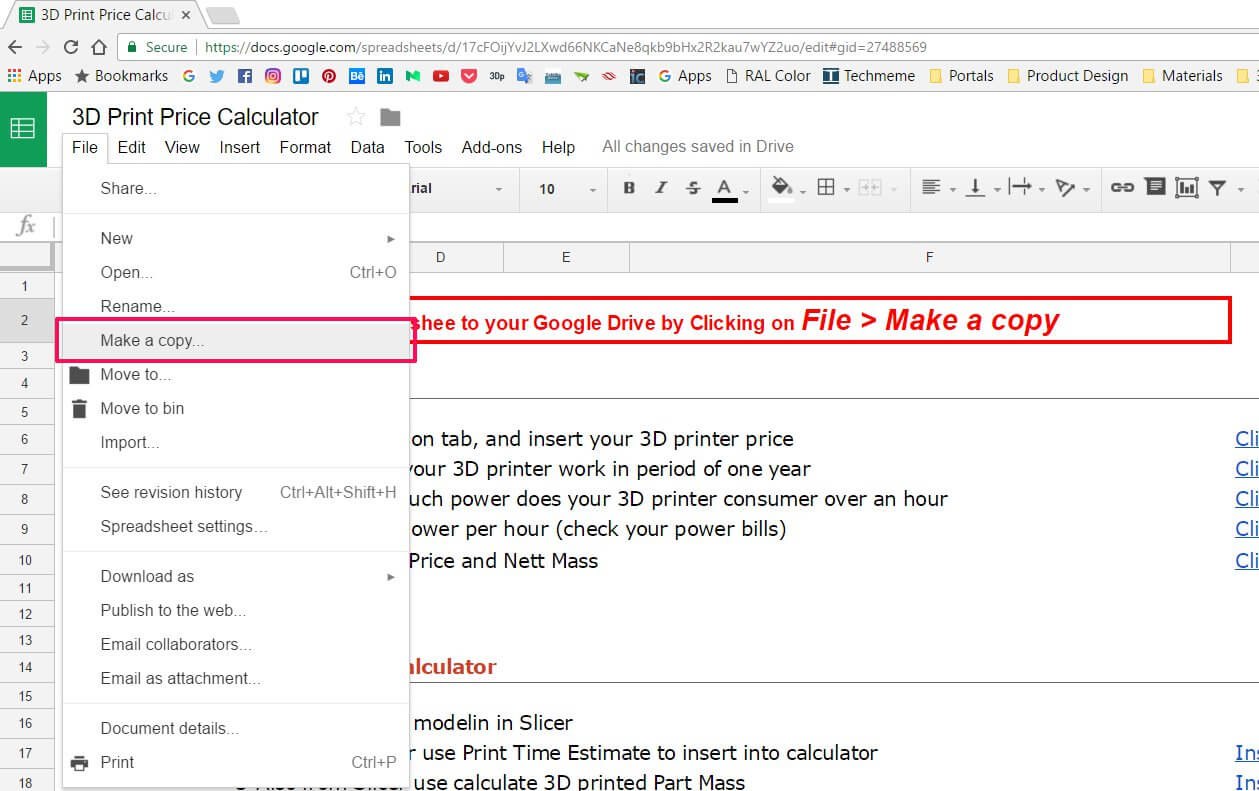Open the Add-ons menu
1259x791 pixels.
point(492,147)
